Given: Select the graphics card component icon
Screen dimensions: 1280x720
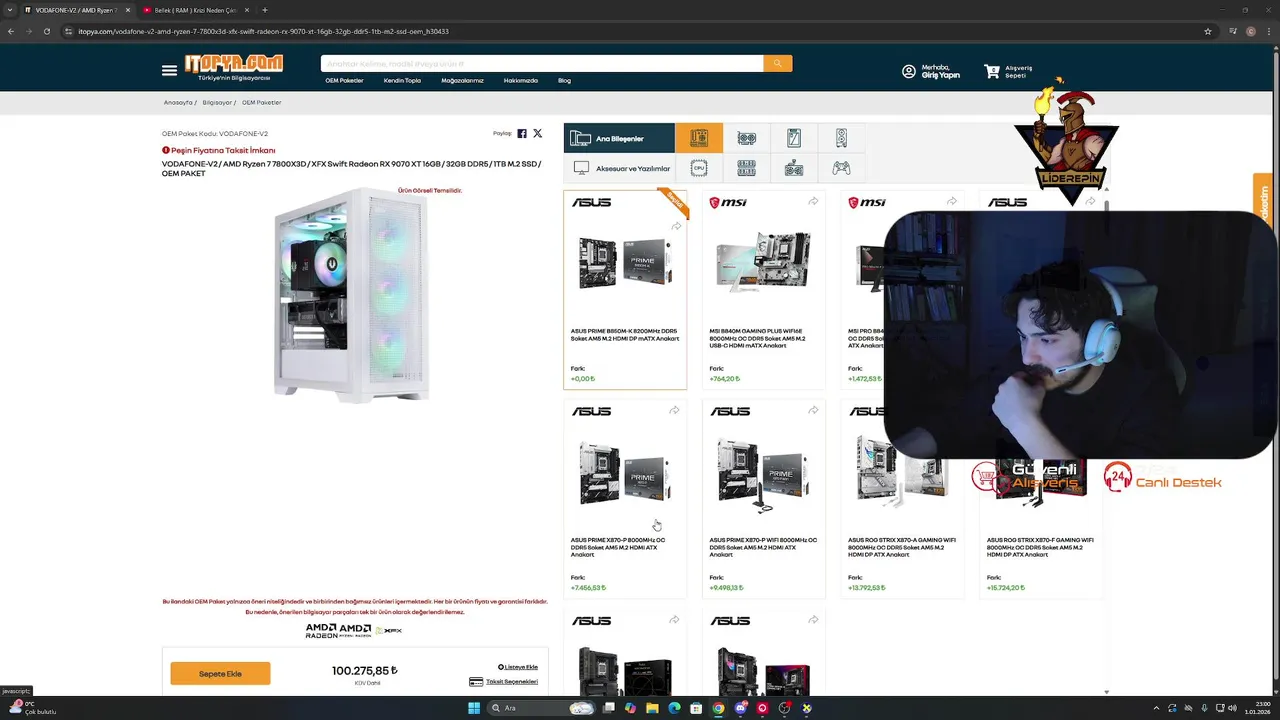Looking at the screenshot, I should [747, 138].
